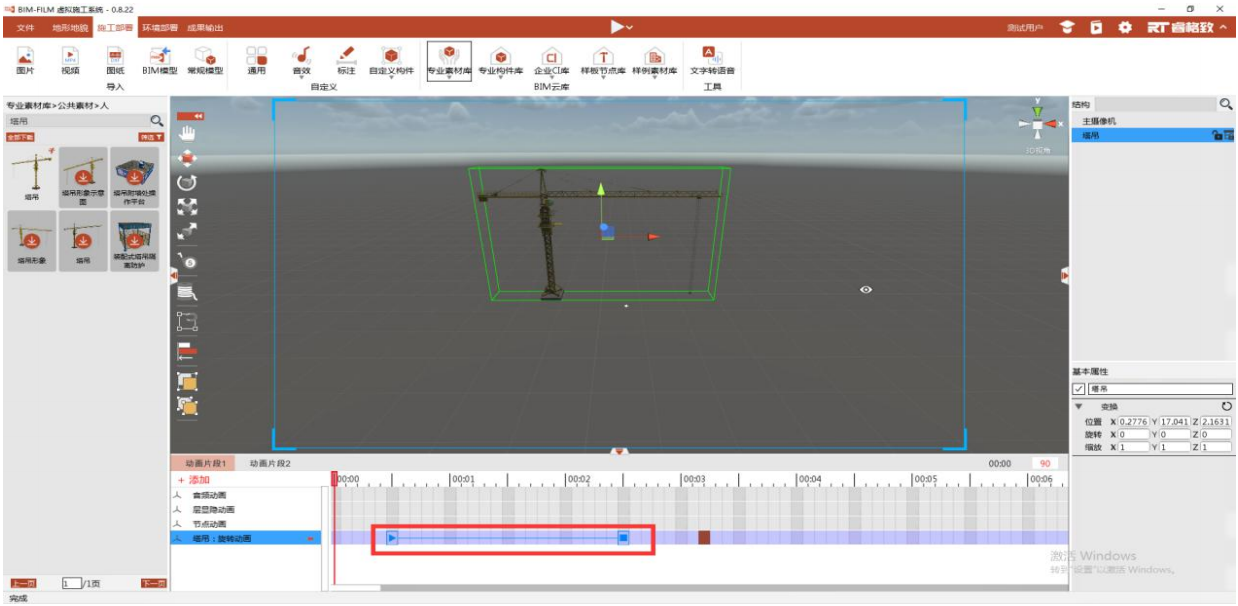Screen dimensions: 1238x606
Task: Select the 塔吊形象 material thumbnail
Action: tap(32, 240)
